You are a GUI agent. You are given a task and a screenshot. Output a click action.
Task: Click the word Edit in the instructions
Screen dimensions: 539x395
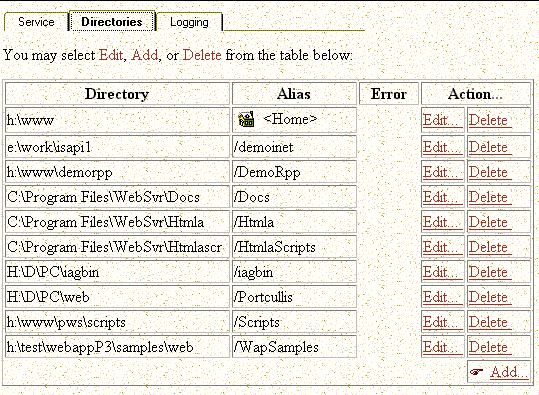[111, 55]
